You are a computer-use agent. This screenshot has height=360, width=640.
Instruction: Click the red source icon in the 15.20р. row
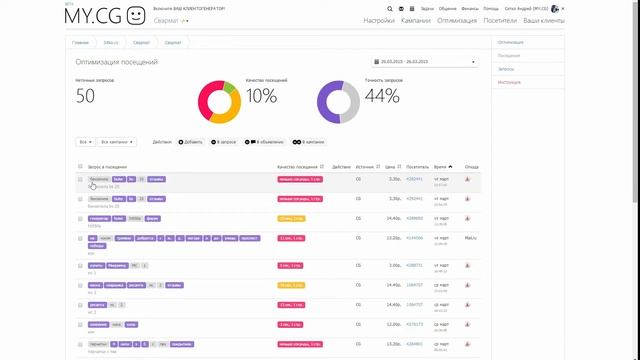[467, 344]
